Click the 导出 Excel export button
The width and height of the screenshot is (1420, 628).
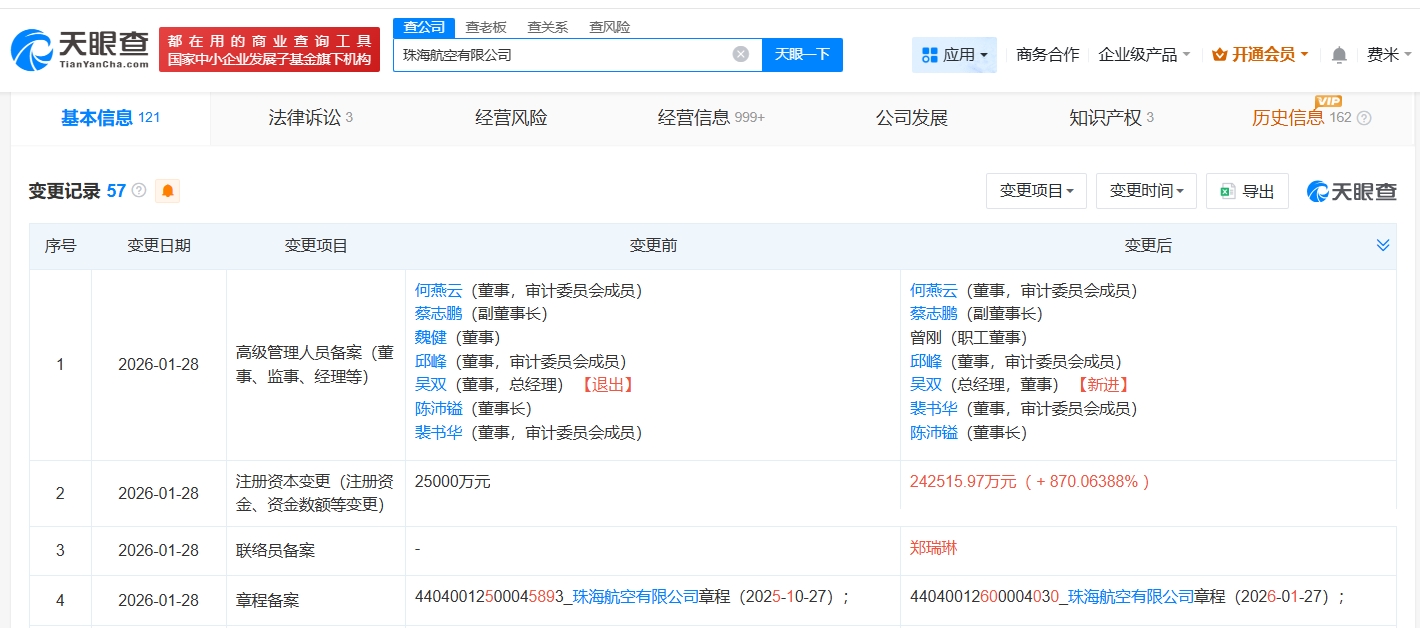1247,191
